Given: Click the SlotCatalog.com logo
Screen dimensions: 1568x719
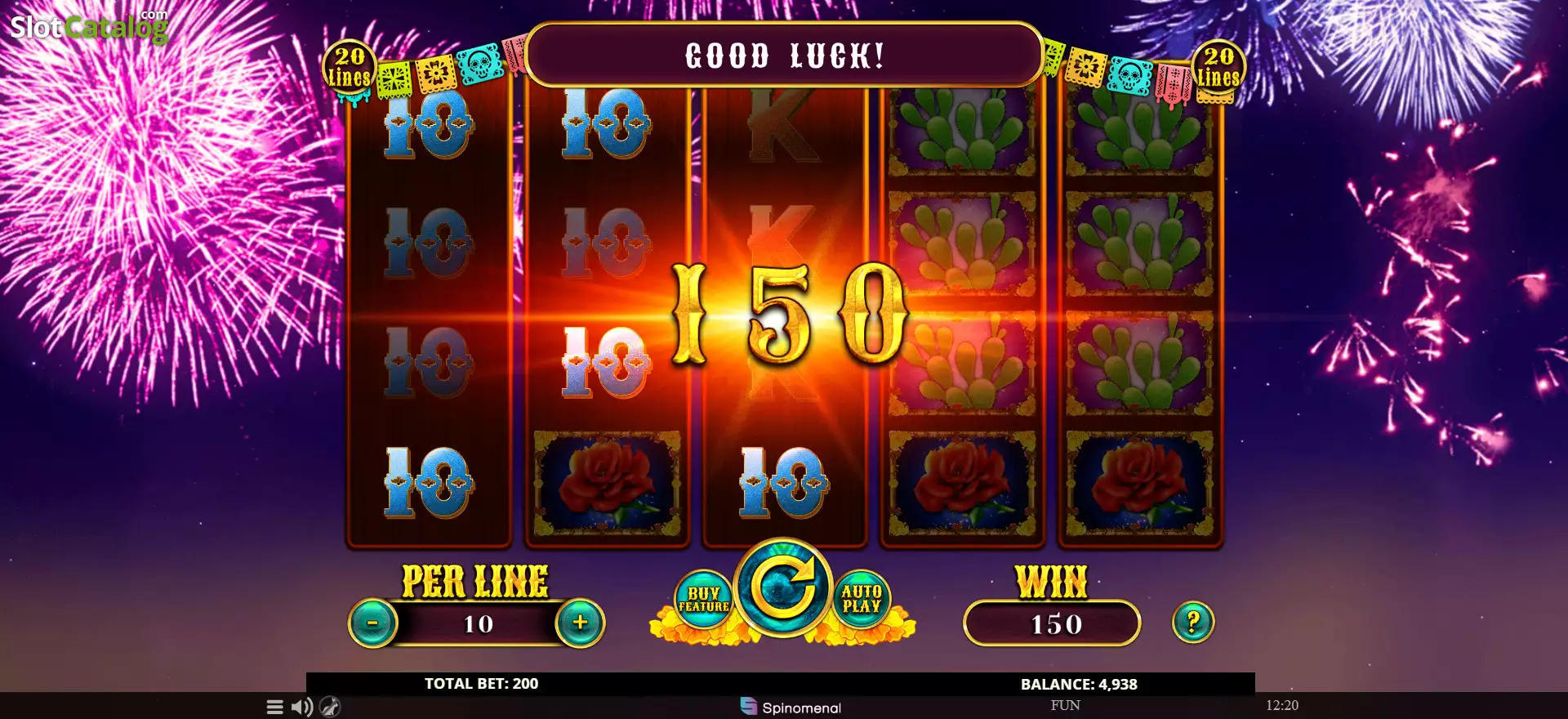Looking at the screenshot, I should (88, 26).
